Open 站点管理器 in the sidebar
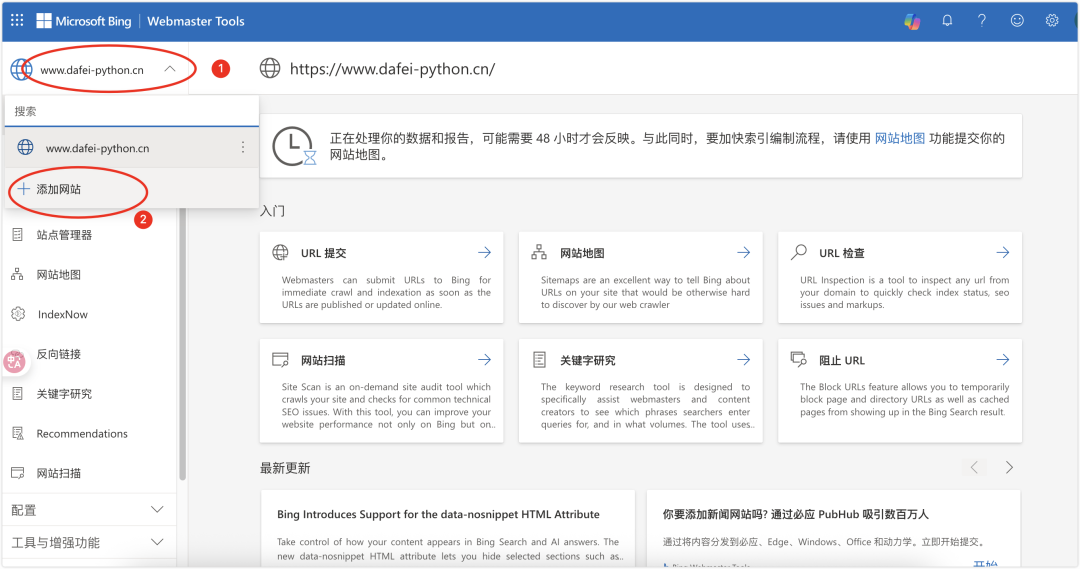The height and width of the screenshot is (569, 1080). click(x=64, y=235)
